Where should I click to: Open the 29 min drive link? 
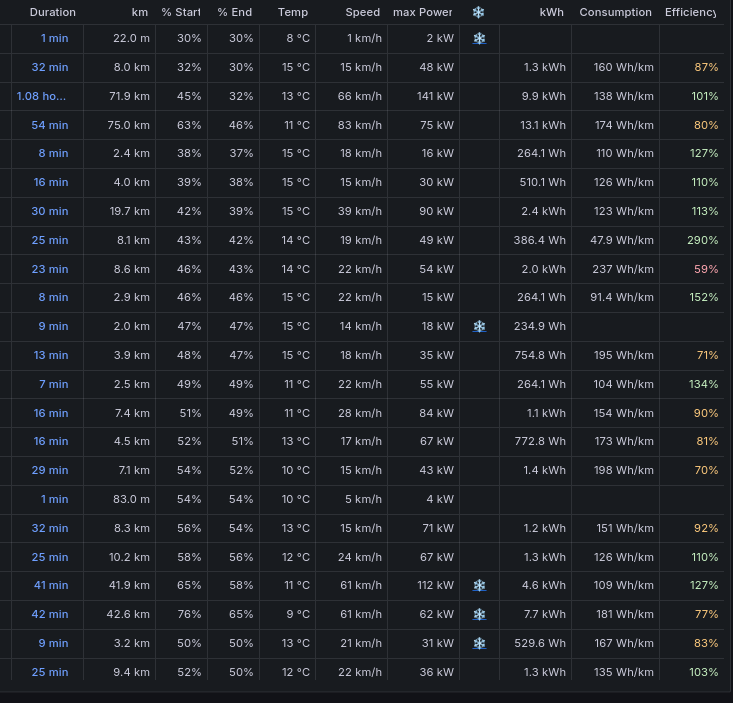pos(50,470)
